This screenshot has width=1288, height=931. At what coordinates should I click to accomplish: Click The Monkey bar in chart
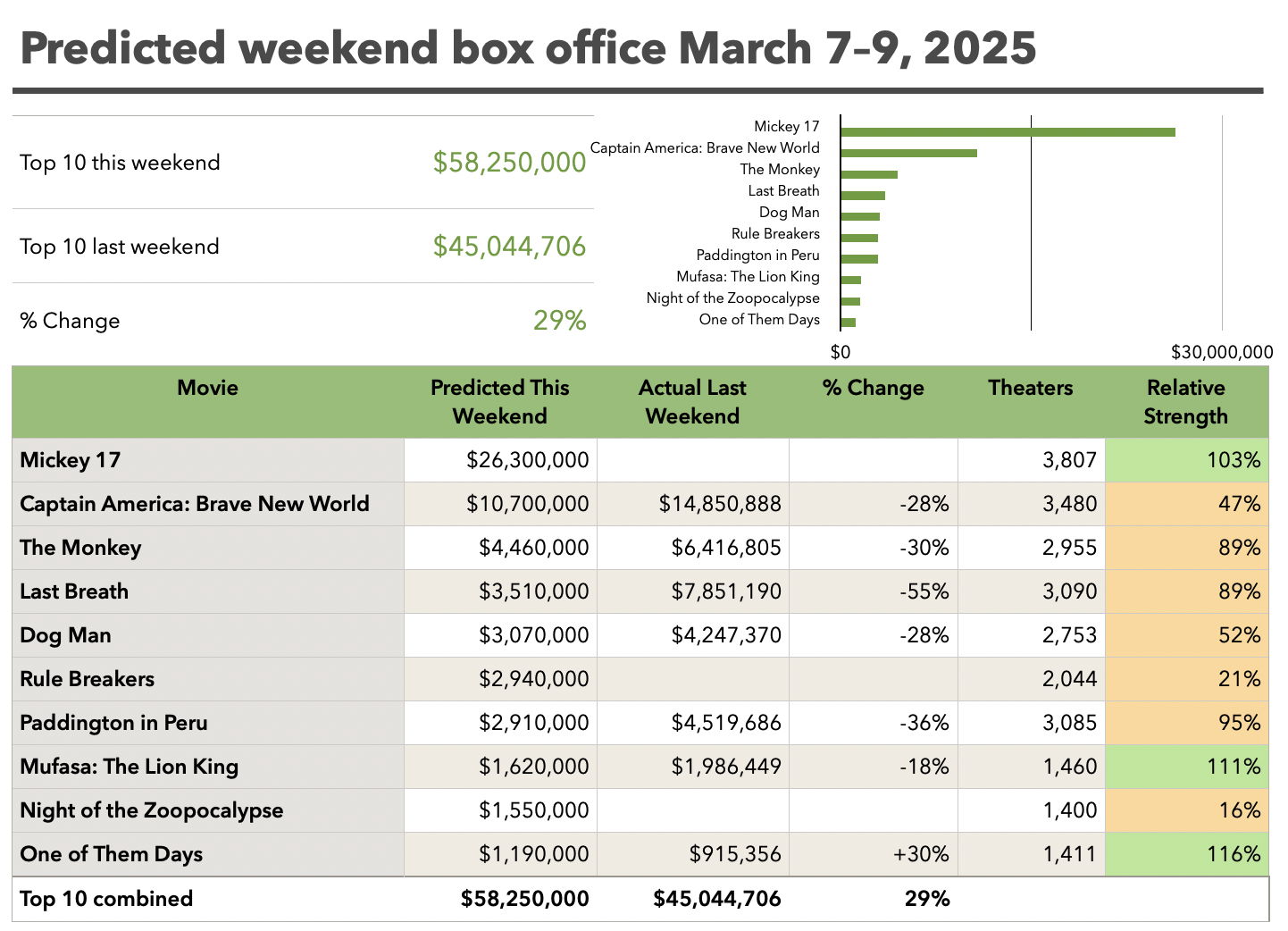coord(869,174)
